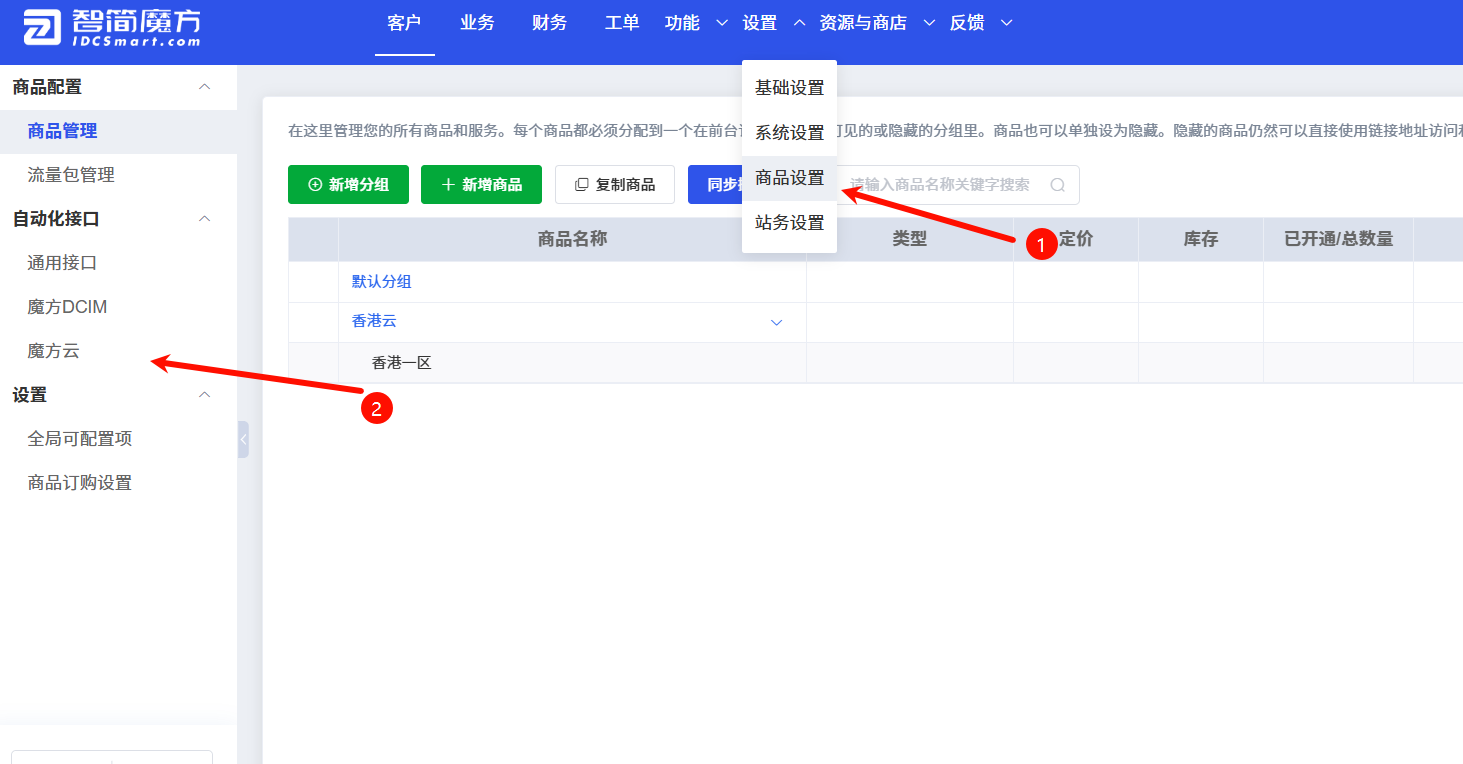This screenshot has width=1463, height=764.
Task: Collapse the 自动化接口 sidebar section
Action: click(x=204, y=218)
